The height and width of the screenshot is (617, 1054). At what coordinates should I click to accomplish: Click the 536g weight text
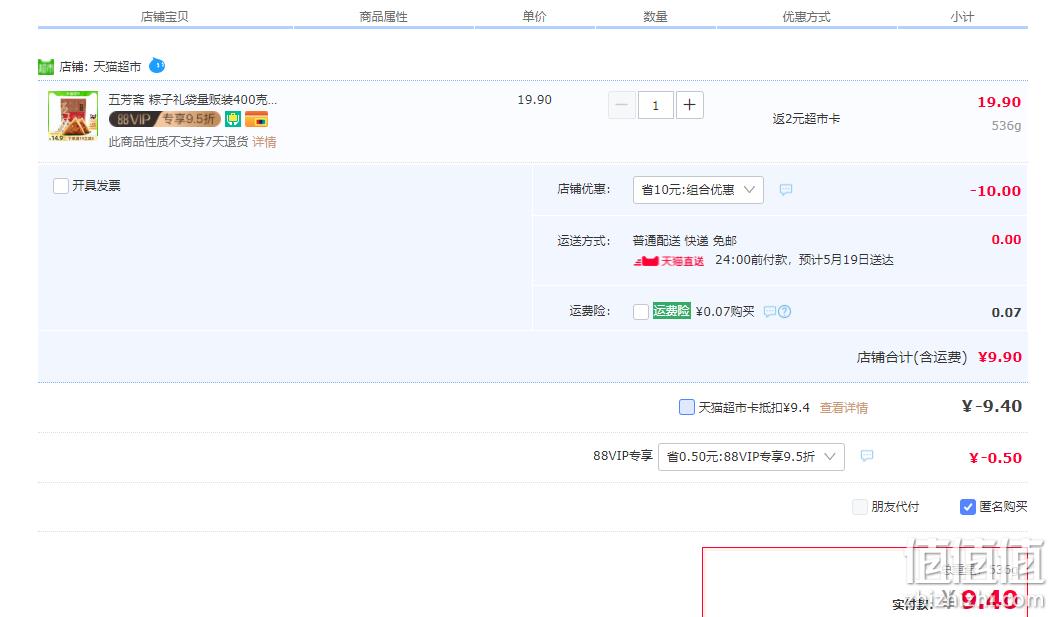(x=1006, y=126)
